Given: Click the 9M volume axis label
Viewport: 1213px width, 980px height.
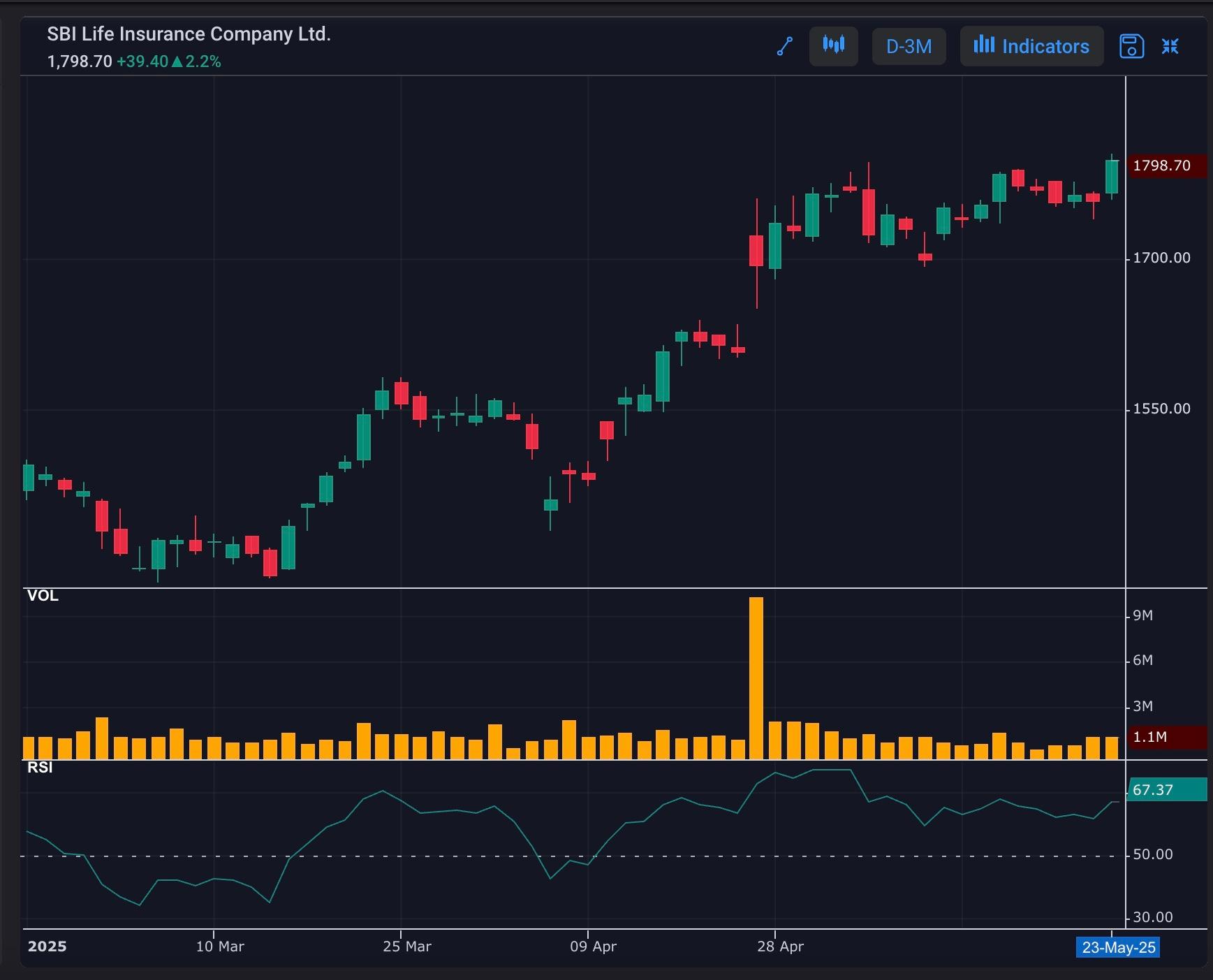Looking at the screenshot, I should pos(1142,615).
